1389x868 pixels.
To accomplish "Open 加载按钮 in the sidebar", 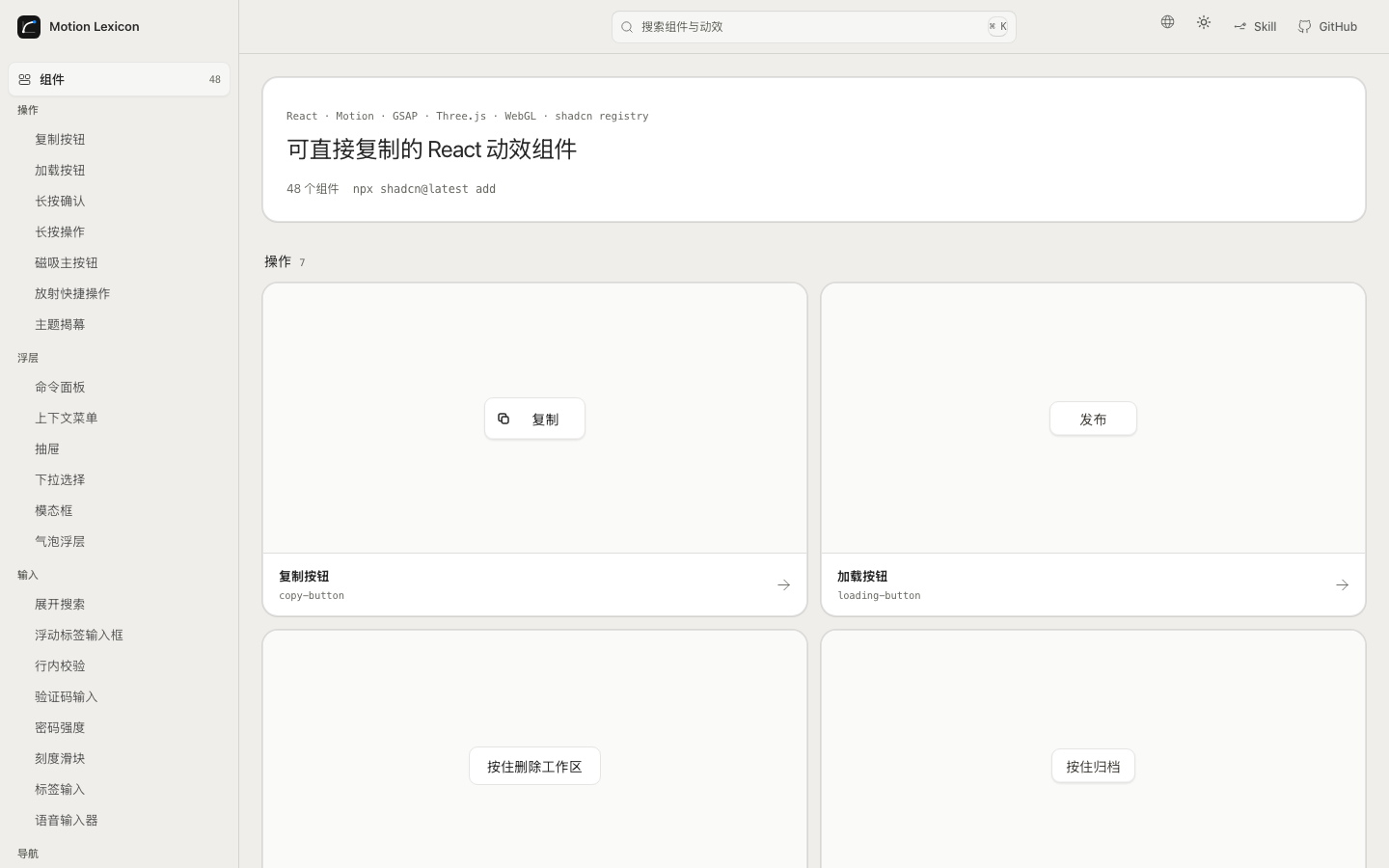I will [60, 171].
